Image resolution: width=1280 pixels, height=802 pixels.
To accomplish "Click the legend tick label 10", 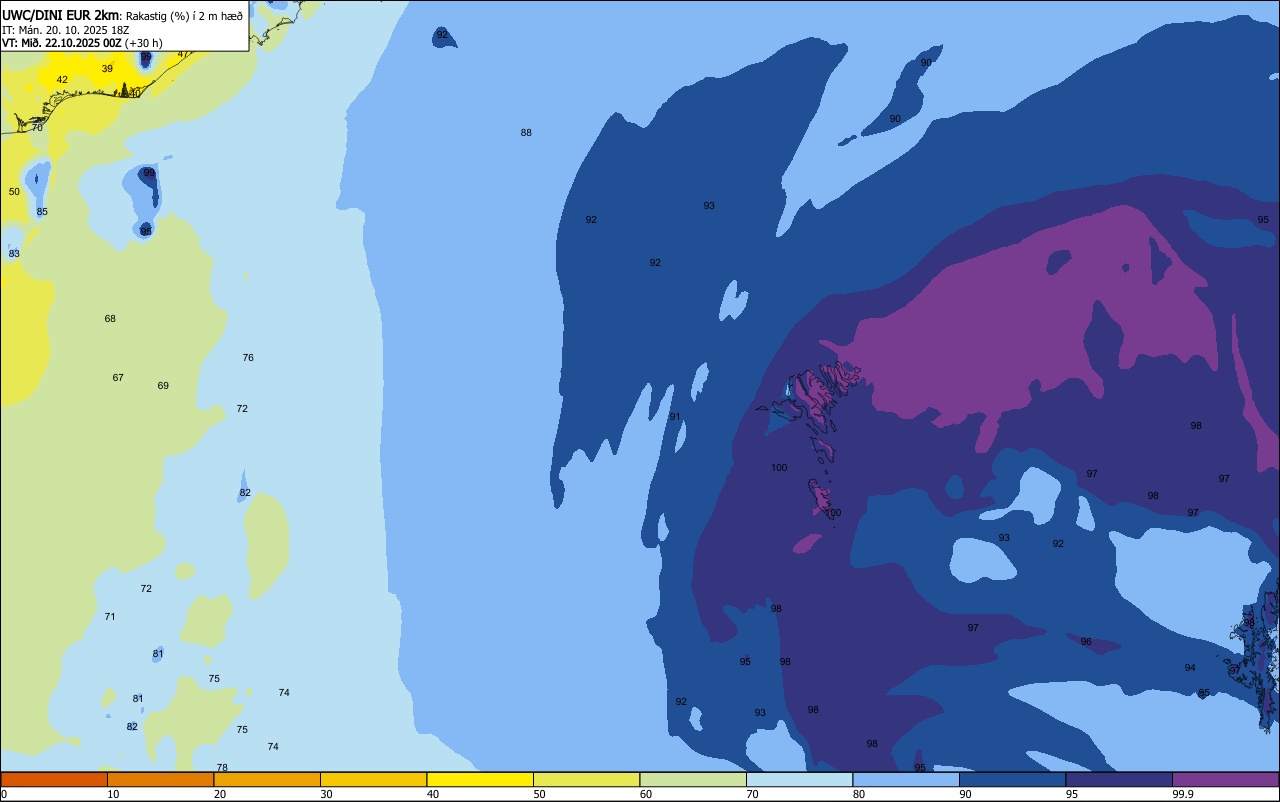I will [x=113, y=794].
